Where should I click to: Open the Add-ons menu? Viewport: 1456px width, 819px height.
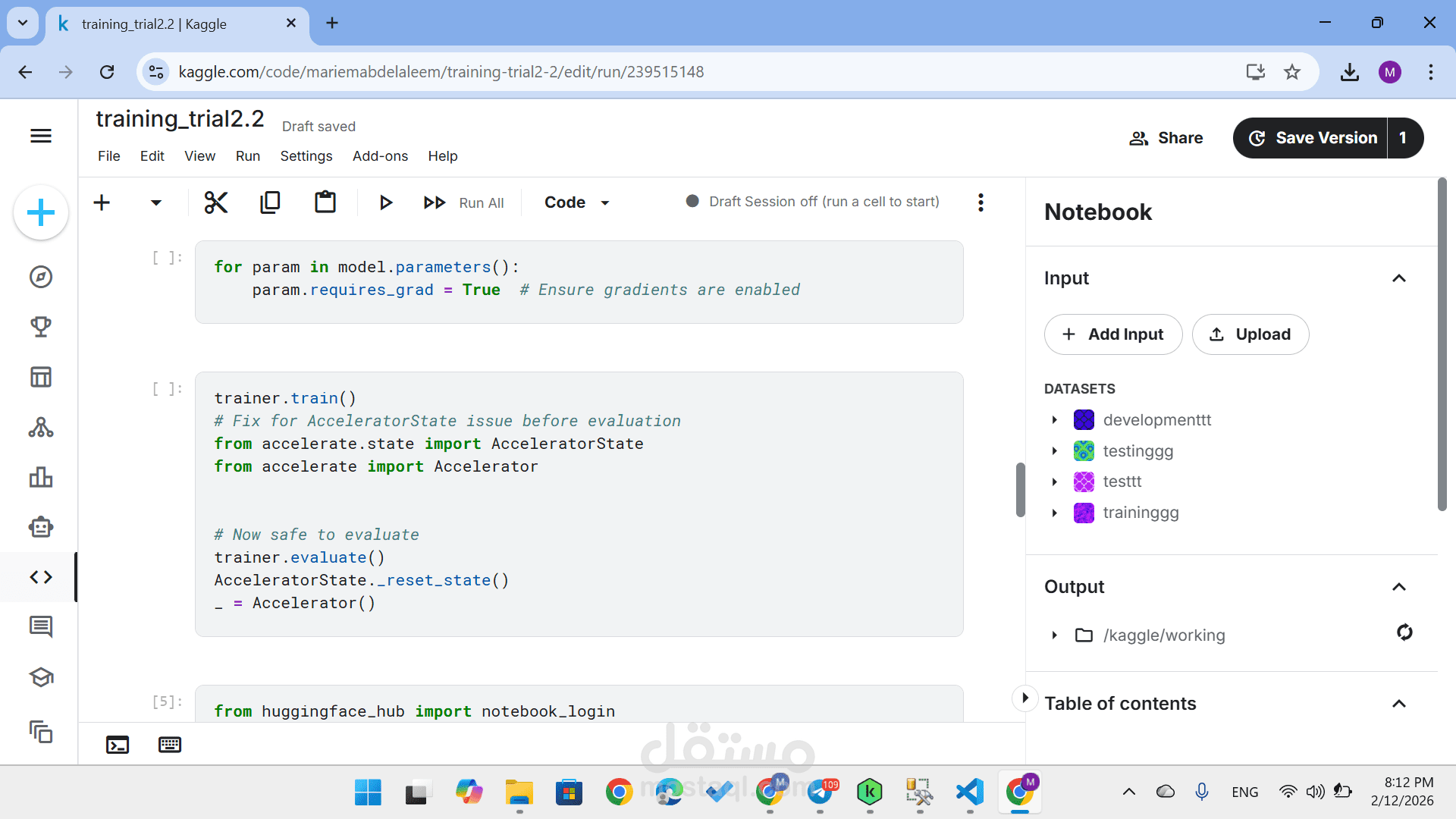[x=380, y=156]
